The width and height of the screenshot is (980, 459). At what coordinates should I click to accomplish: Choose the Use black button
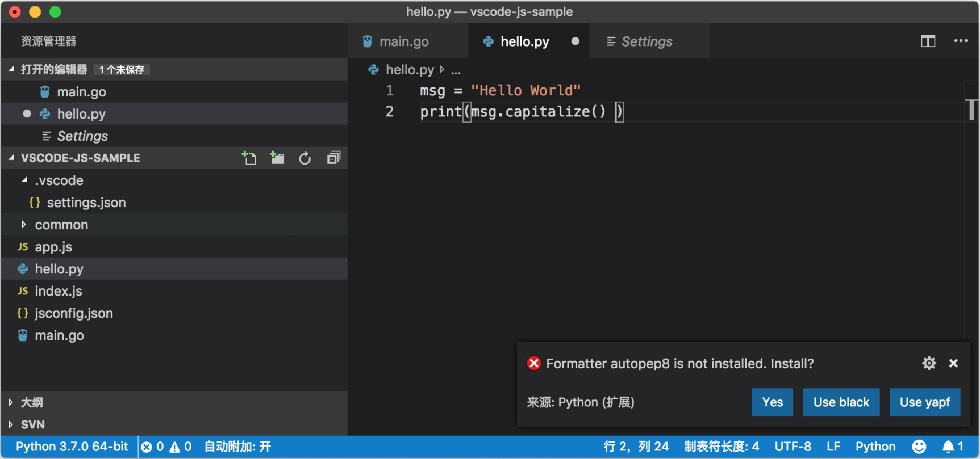(x=841, y=402)
